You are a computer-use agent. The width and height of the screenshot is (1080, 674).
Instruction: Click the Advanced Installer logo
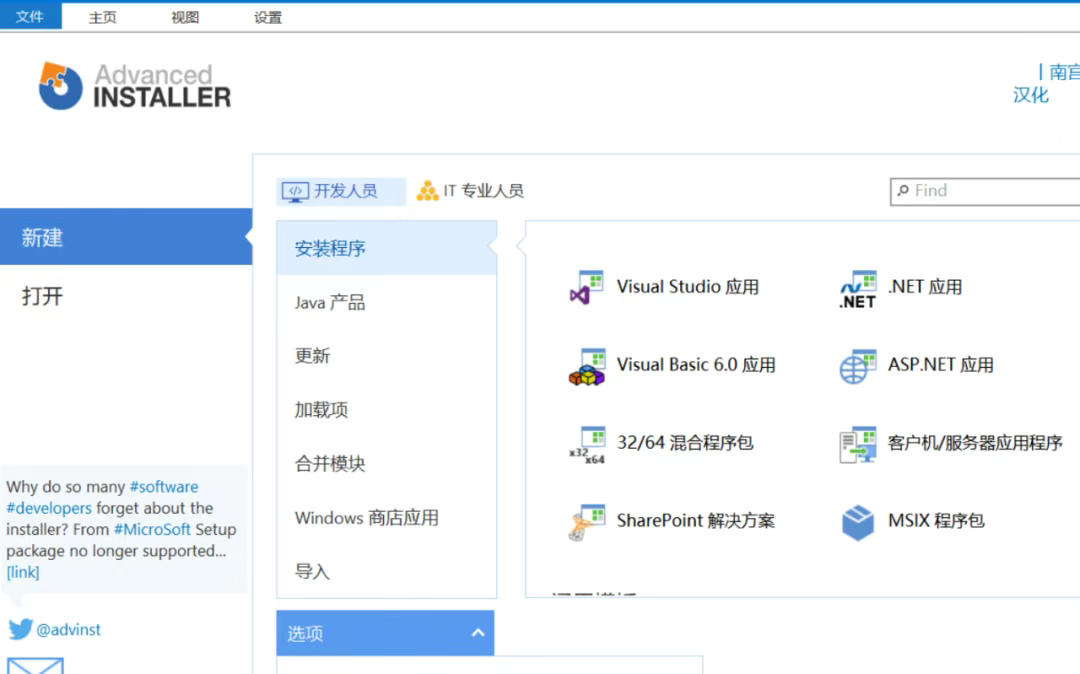click(133, 84)
